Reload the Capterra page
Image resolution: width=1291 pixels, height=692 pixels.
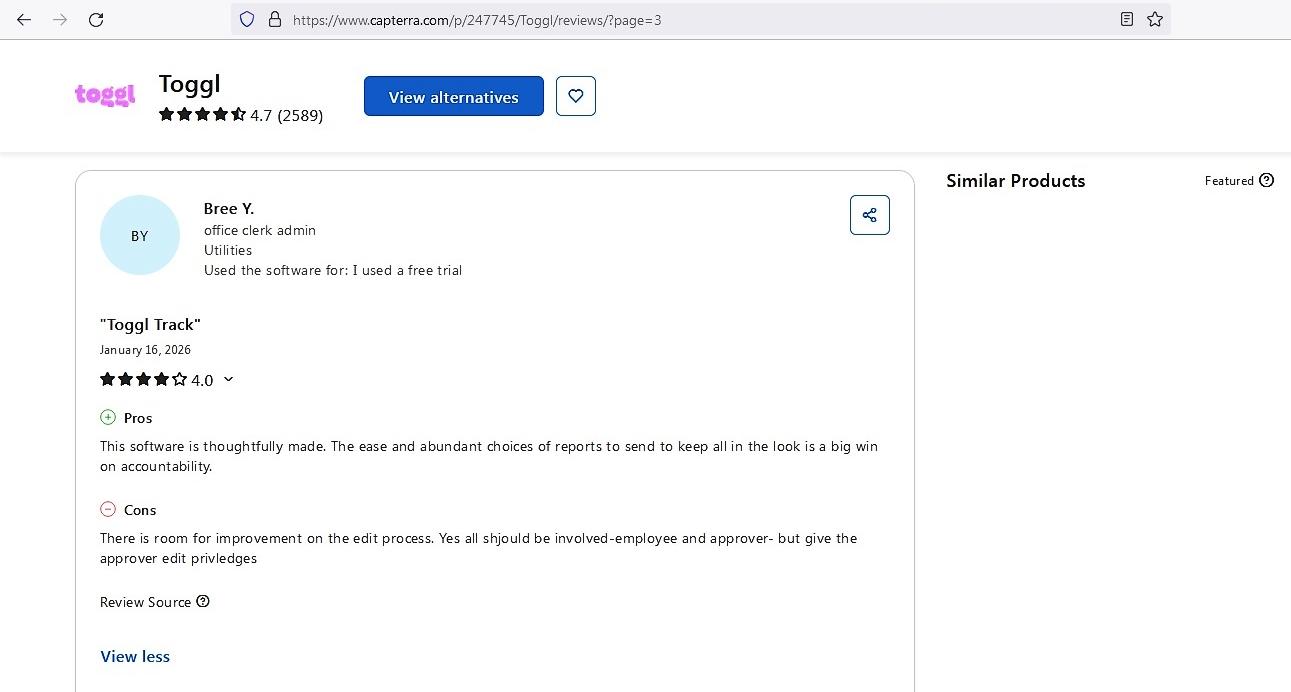(x=96, y=19)
